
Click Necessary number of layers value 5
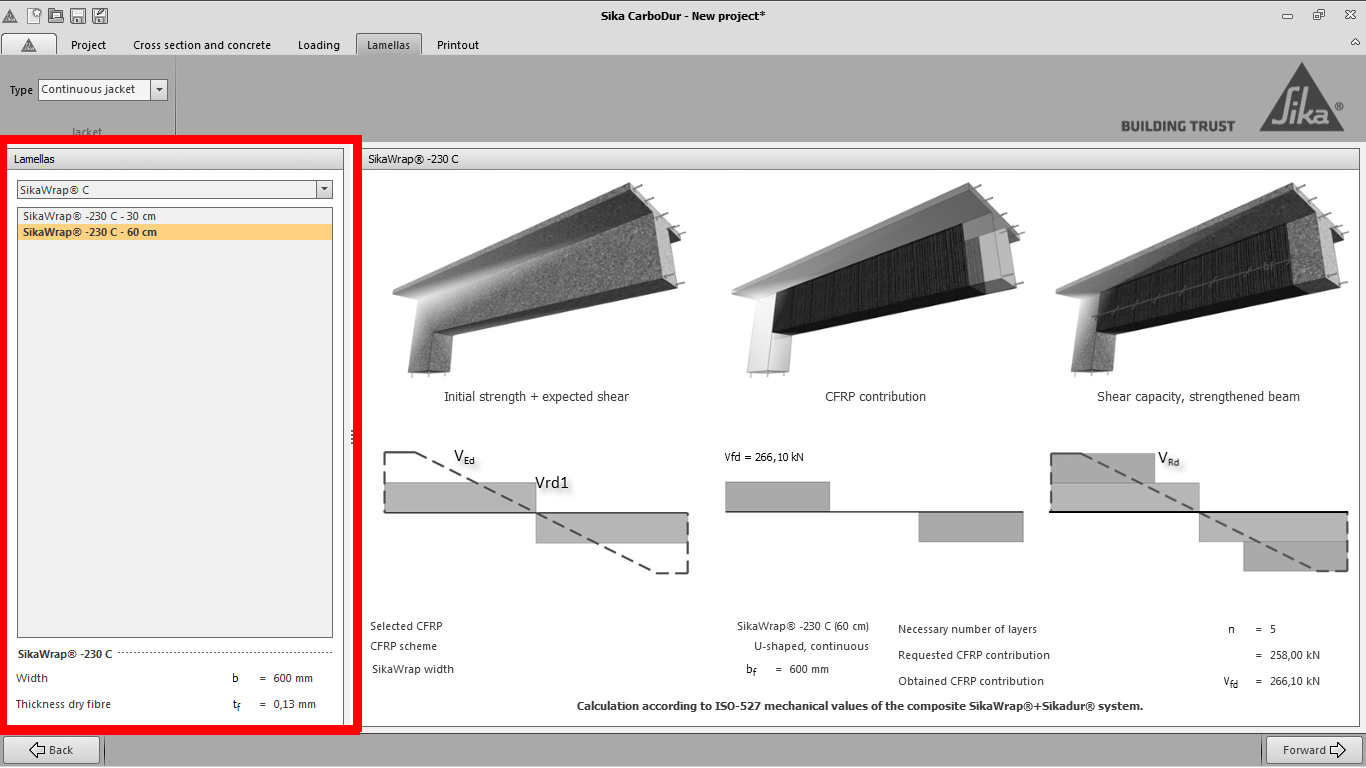click(1273, 629)
